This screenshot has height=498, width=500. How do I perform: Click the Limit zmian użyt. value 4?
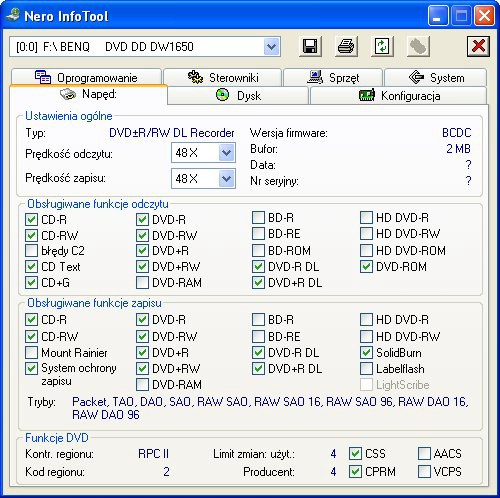click(x=333, y=454)
